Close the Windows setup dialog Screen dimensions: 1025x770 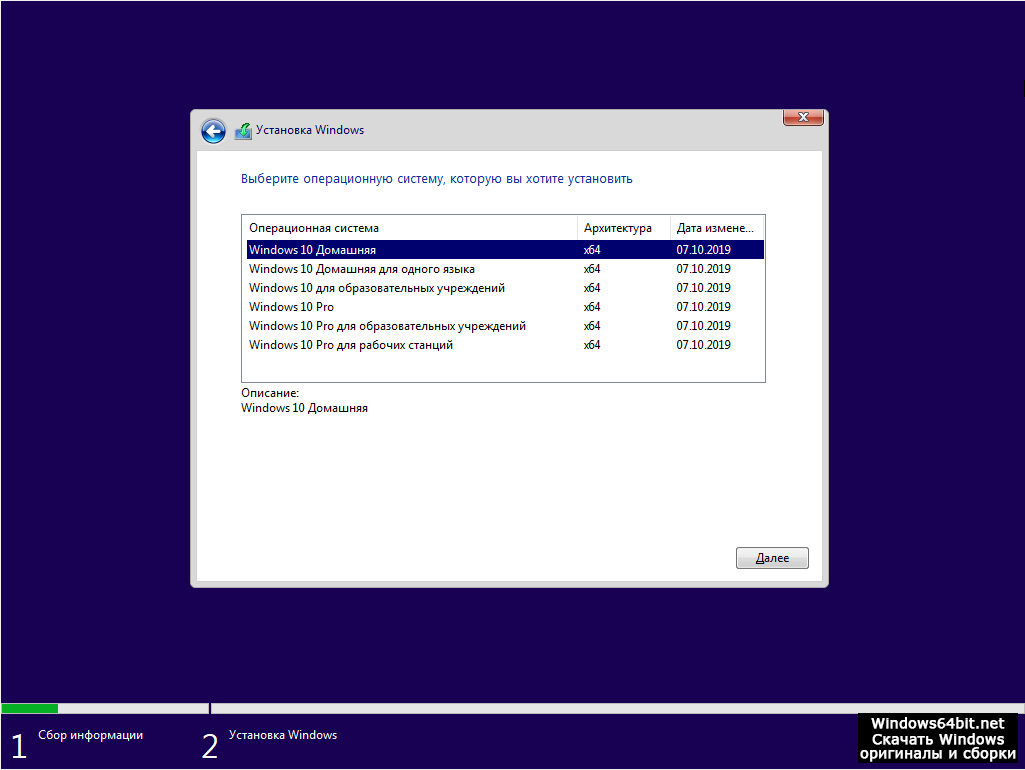point(803,118)
